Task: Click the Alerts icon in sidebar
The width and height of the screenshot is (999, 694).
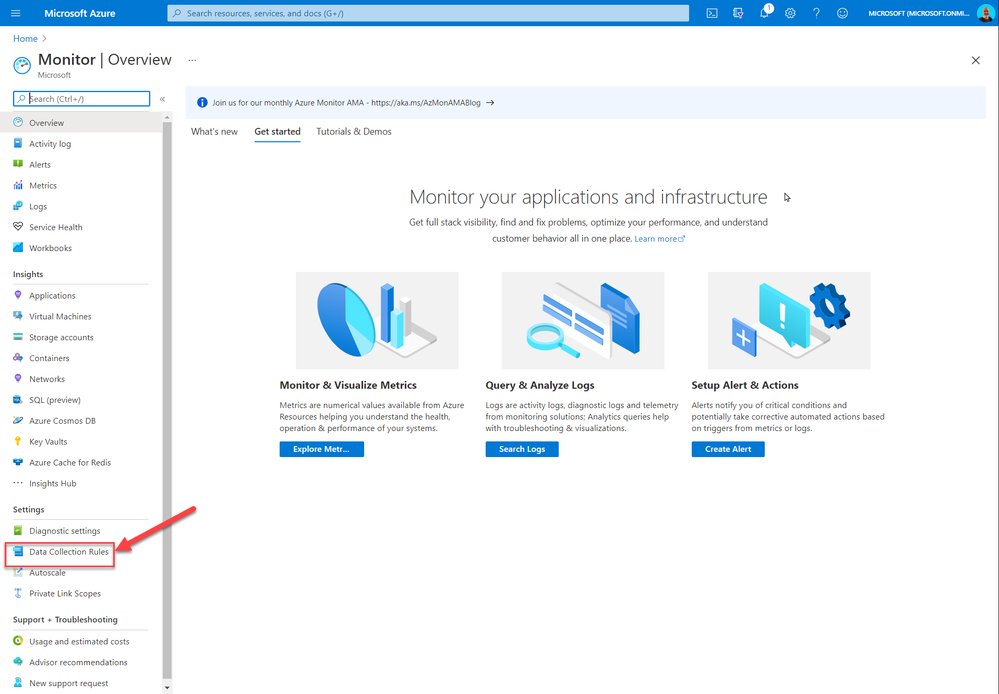Action: (x=18, y=164)
